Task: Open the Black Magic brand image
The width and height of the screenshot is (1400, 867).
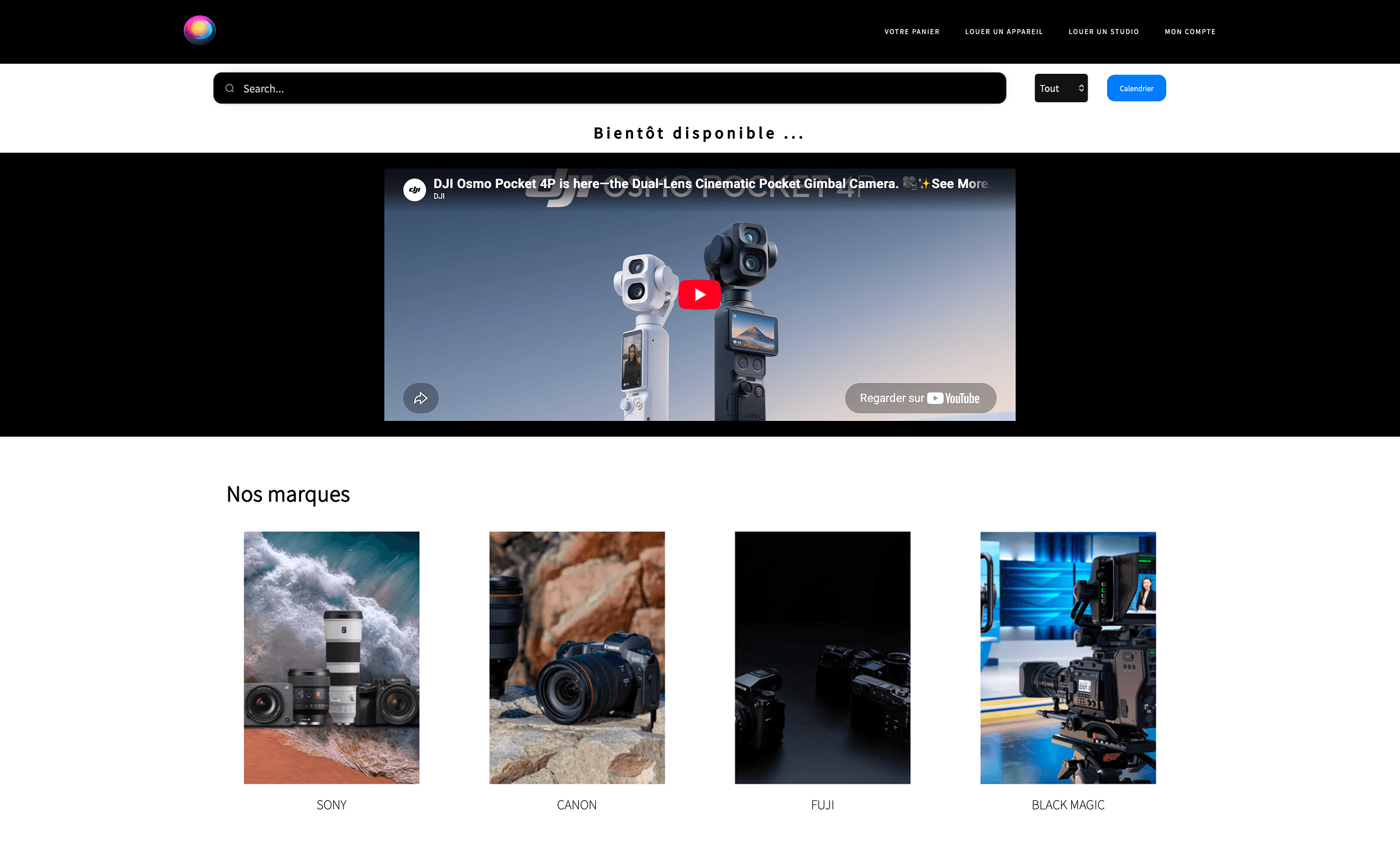Action: click(x=1068, y=658)
